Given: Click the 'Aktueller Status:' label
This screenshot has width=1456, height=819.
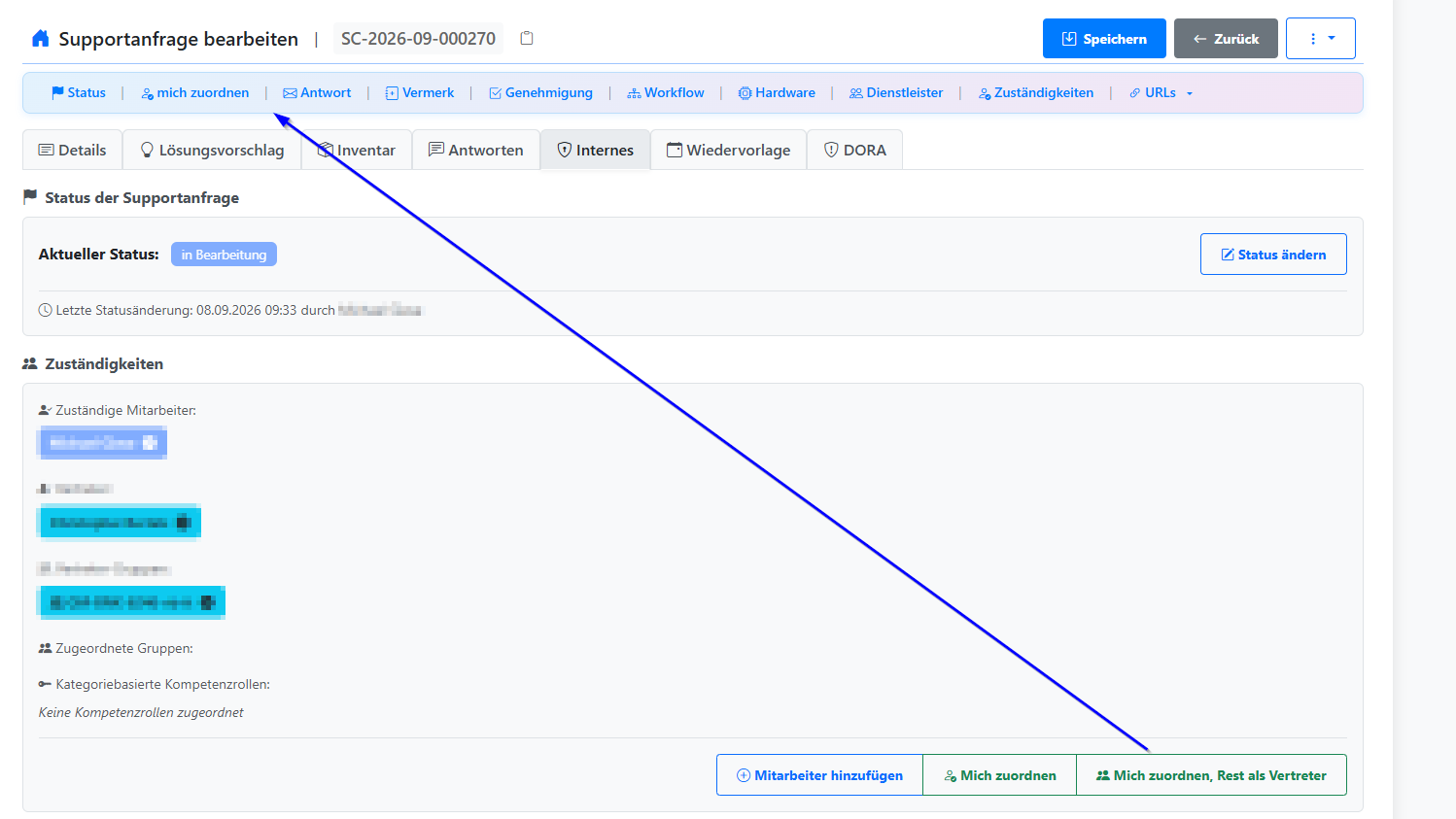Looking at the screenshot, I should tap(99, 255).
